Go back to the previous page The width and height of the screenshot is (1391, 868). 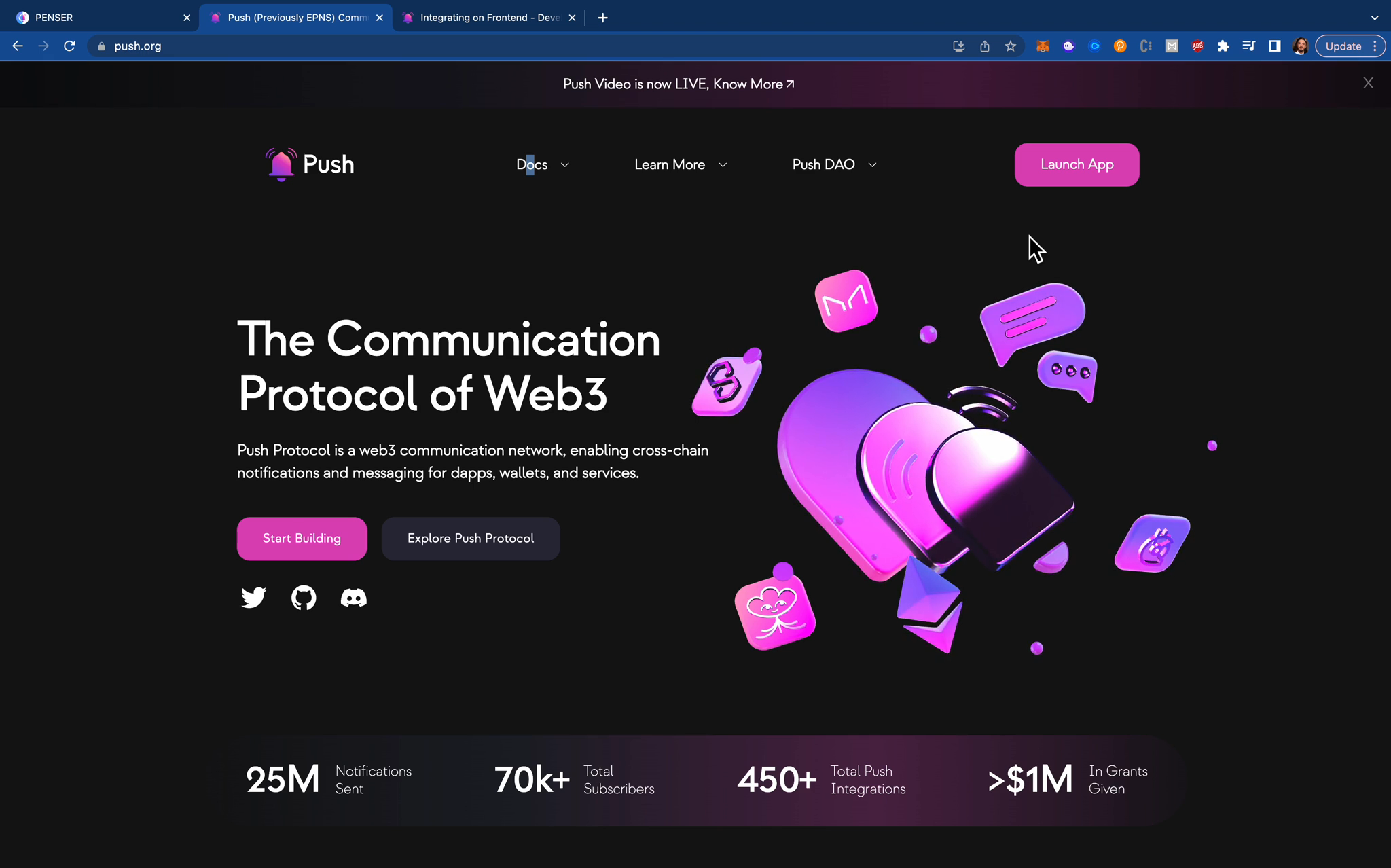point(18,46)
